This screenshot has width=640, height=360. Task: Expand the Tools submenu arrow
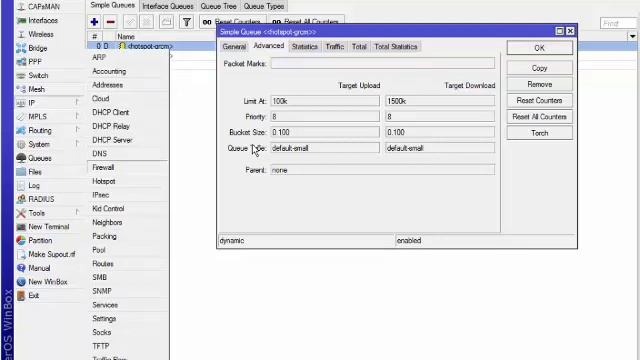77,213
